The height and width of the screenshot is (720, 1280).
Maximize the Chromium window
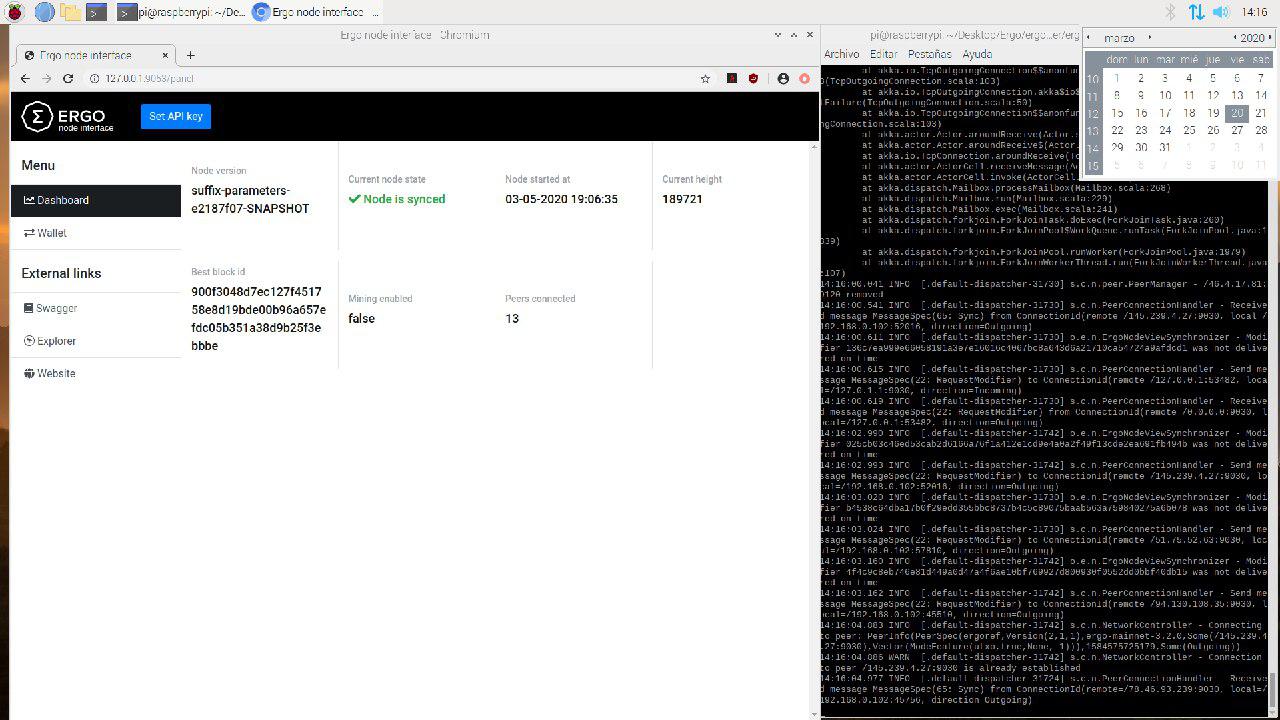tap(794, 35)
